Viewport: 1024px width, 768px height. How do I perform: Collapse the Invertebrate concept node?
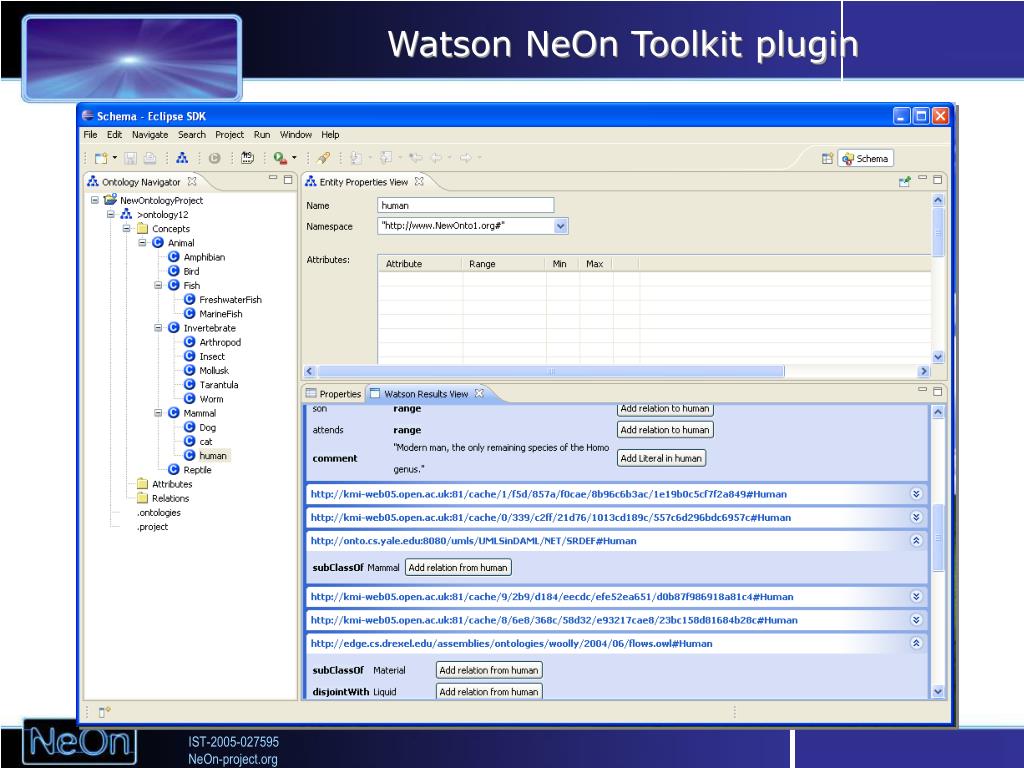pos(158,328)
